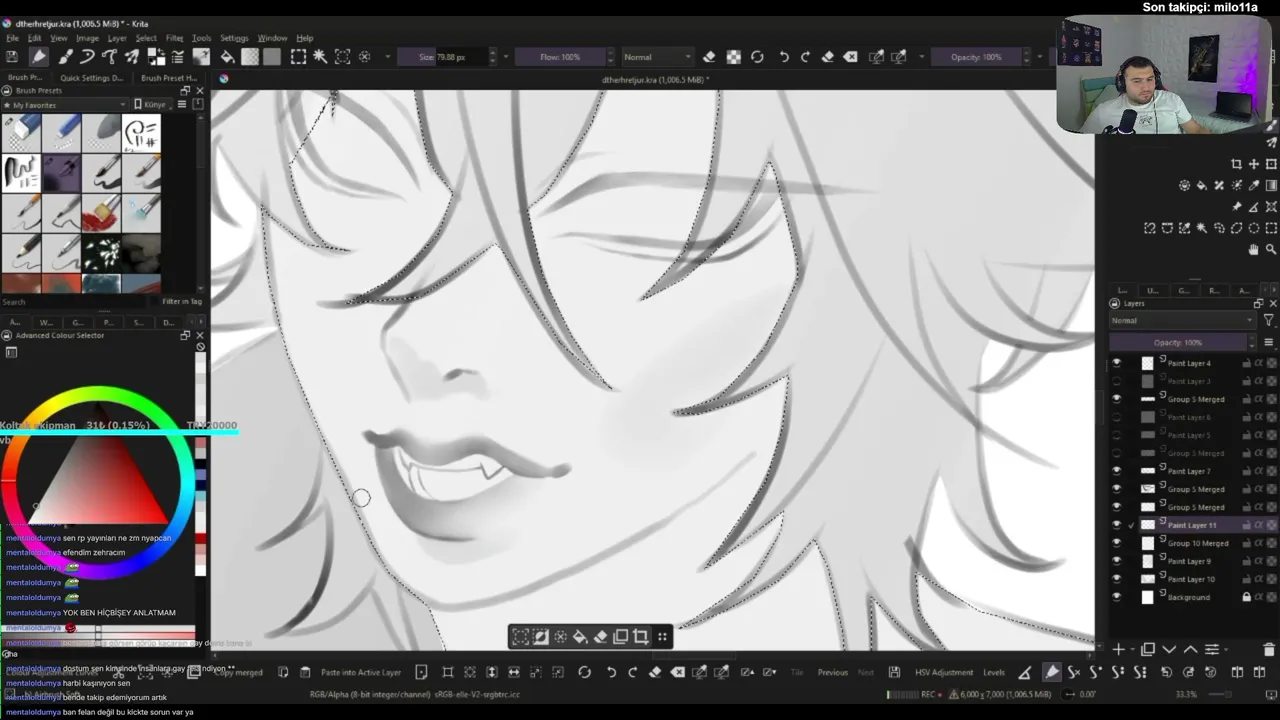The image size is (1280, 720).
Task: Click the reference image pin tool in toolbox
Action: (x=1236, y=207)
